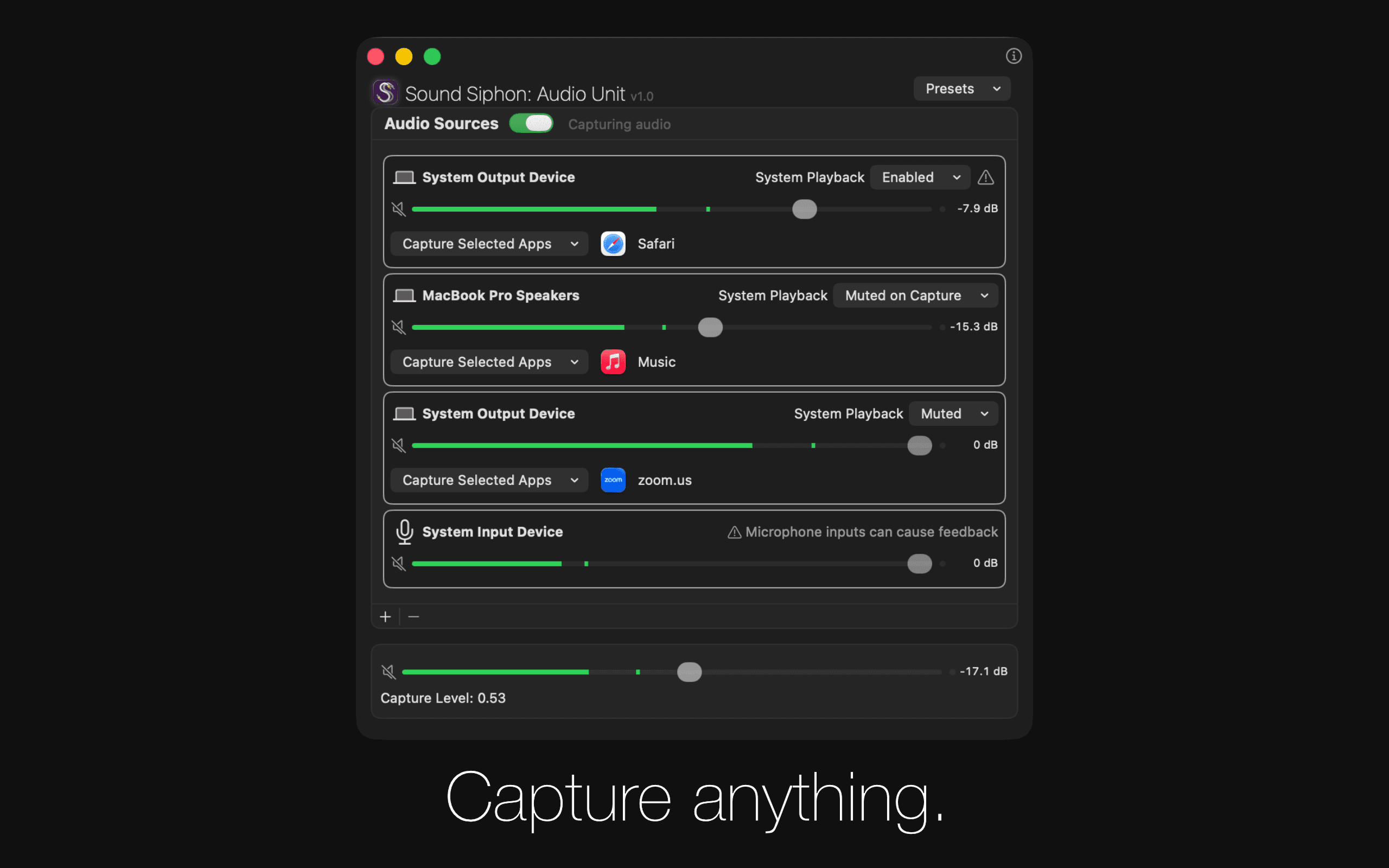Click the microphone icon on System Input Device
This screenshot has width=1389, height=868.
click(x=405, y=531)
